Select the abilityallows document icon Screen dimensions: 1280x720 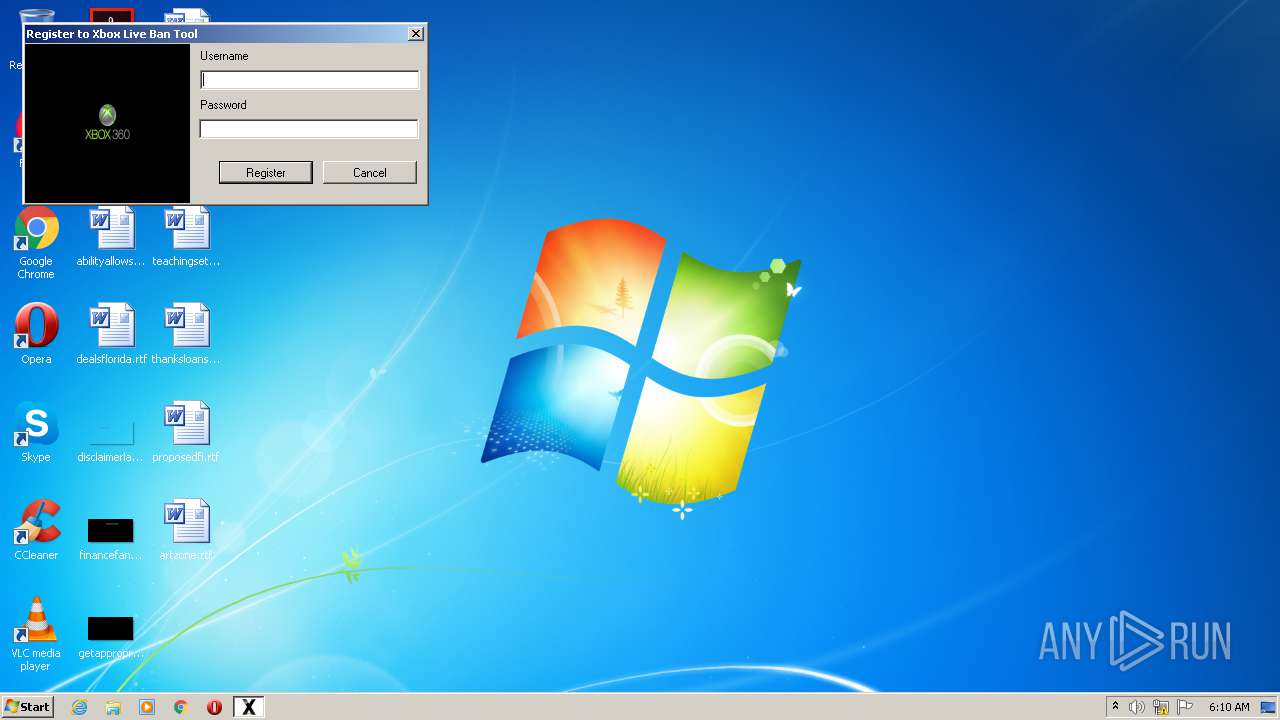(111, 238)
